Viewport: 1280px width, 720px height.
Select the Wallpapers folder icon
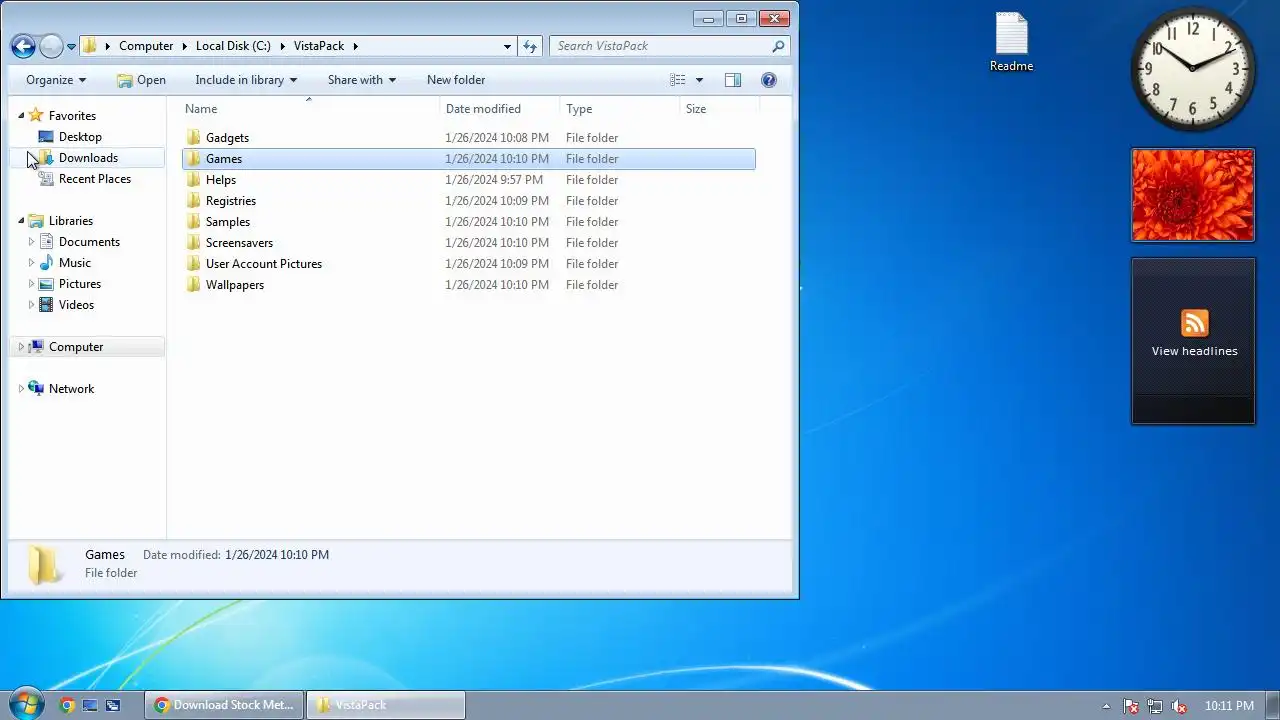coord(194,285)
